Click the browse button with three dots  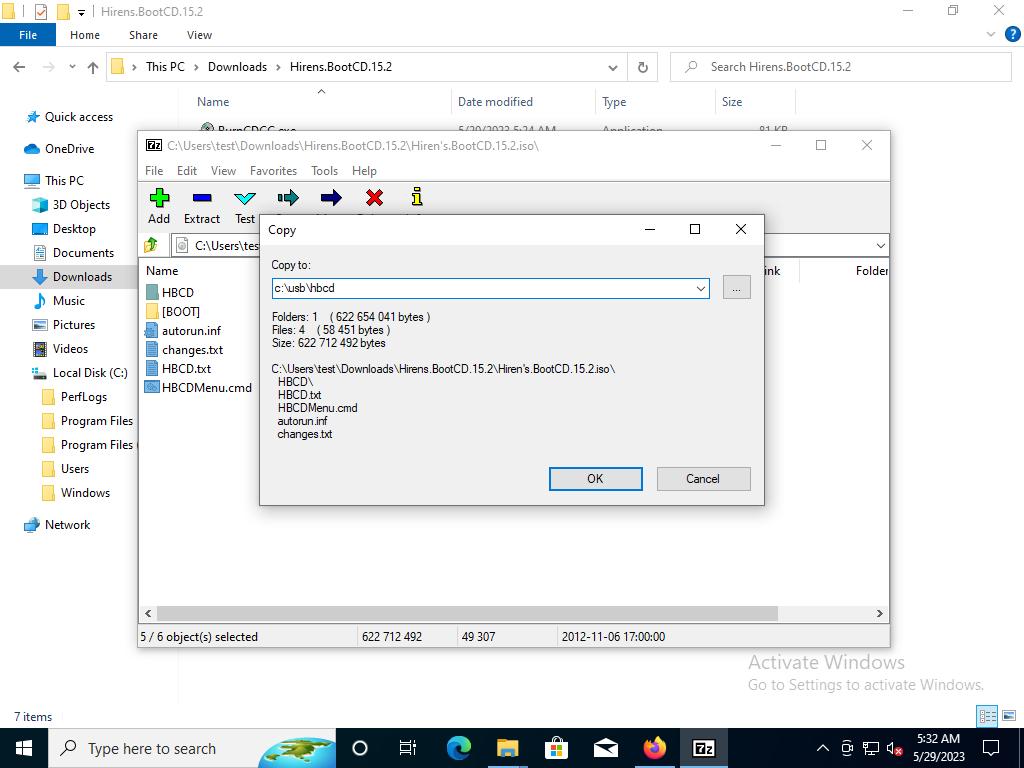click(736, 288)
